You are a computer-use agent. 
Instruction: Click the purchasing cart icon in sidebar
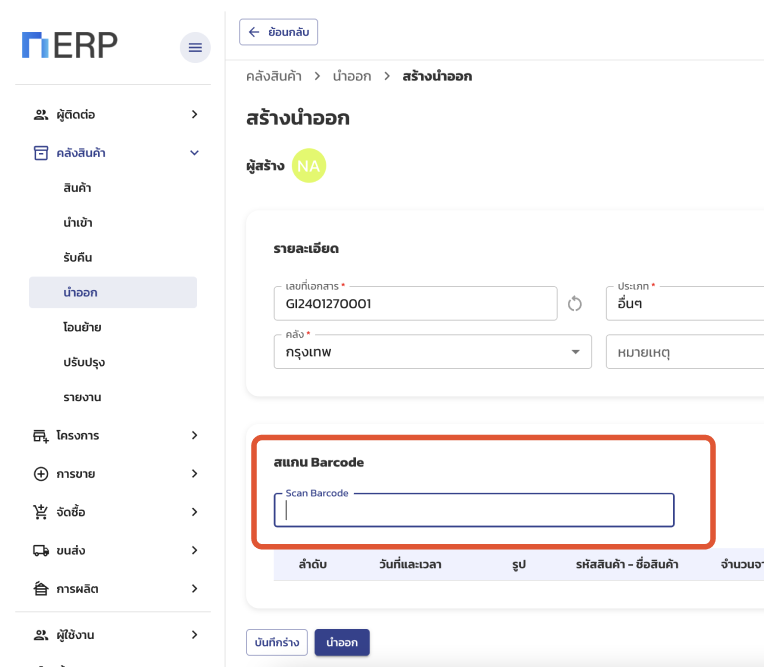[x=41, y=512]
